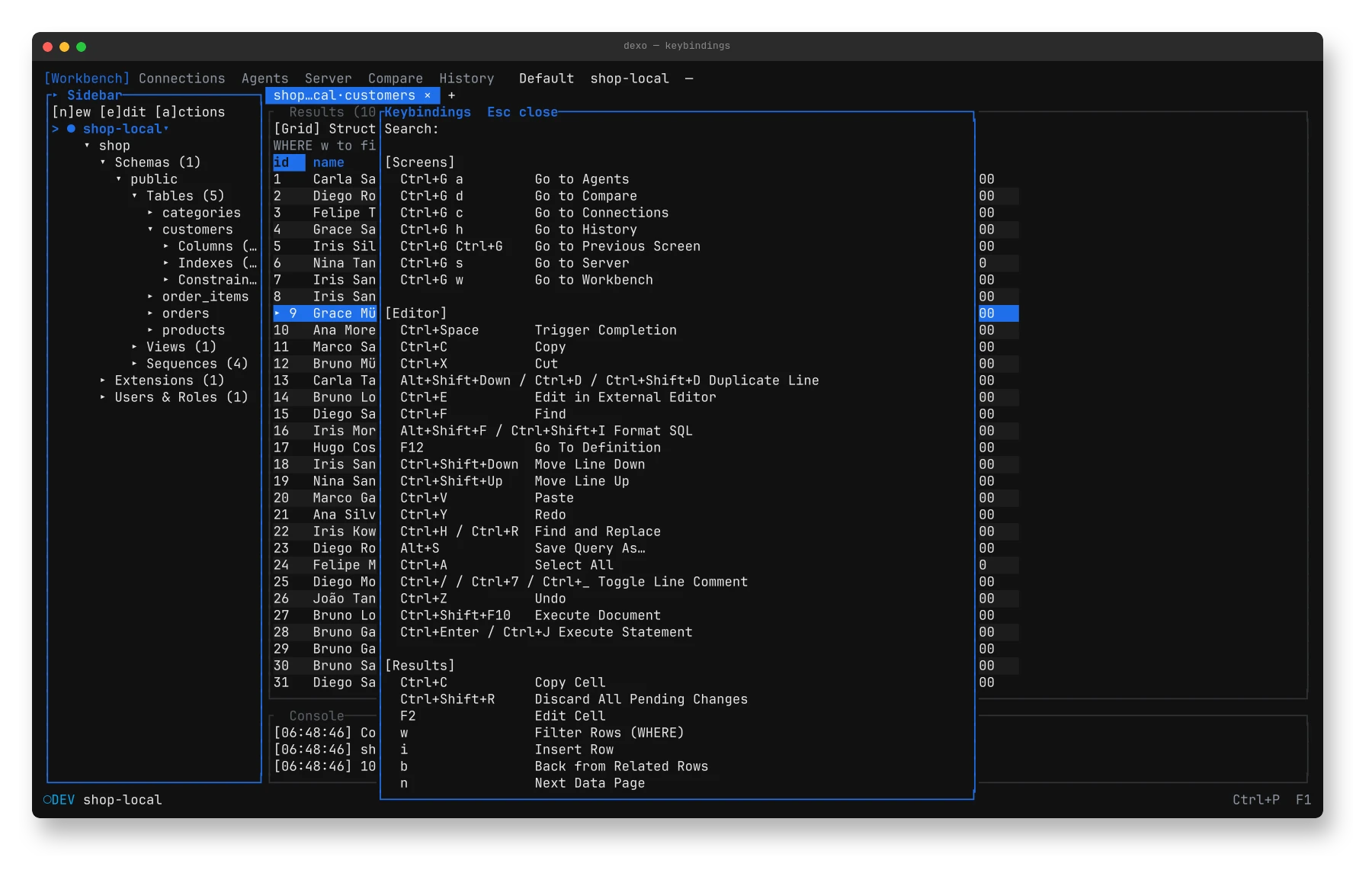
Task: Collapse the Schemas (1) node
Action: pos(103,162)
